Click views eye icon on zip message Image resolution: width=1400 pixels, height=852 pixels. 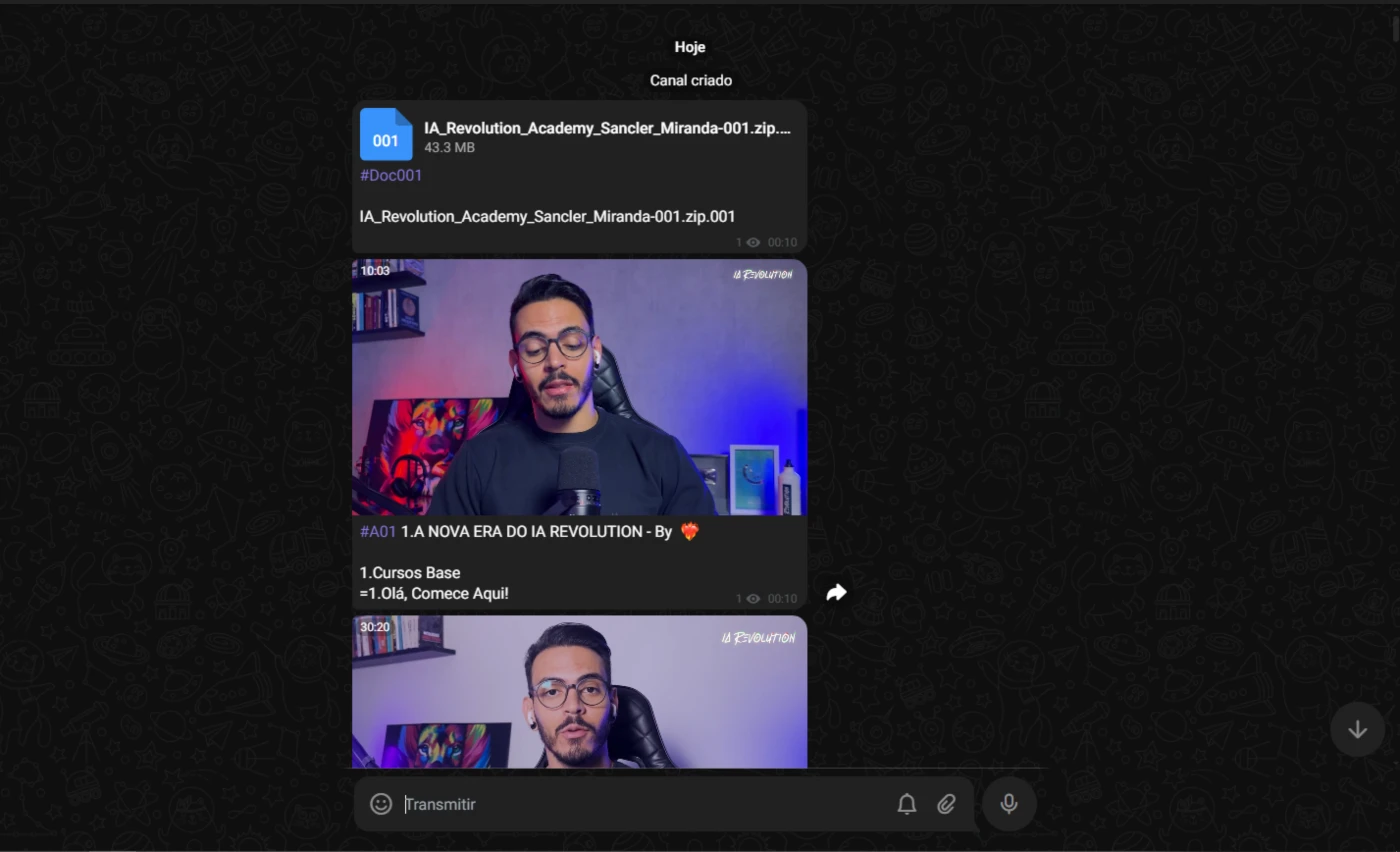753,243
